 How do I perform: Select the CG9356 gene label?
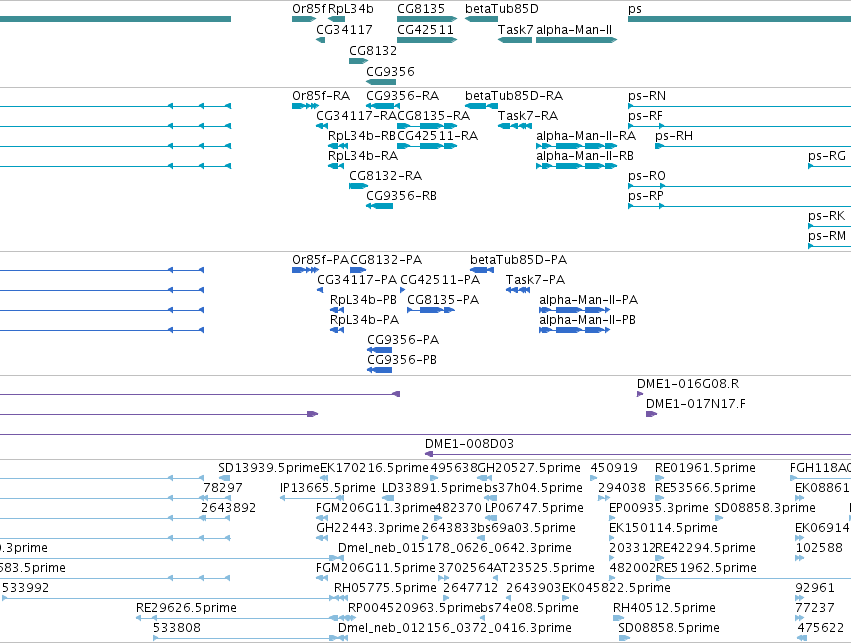pyautogui.click(x=390, y=72)
